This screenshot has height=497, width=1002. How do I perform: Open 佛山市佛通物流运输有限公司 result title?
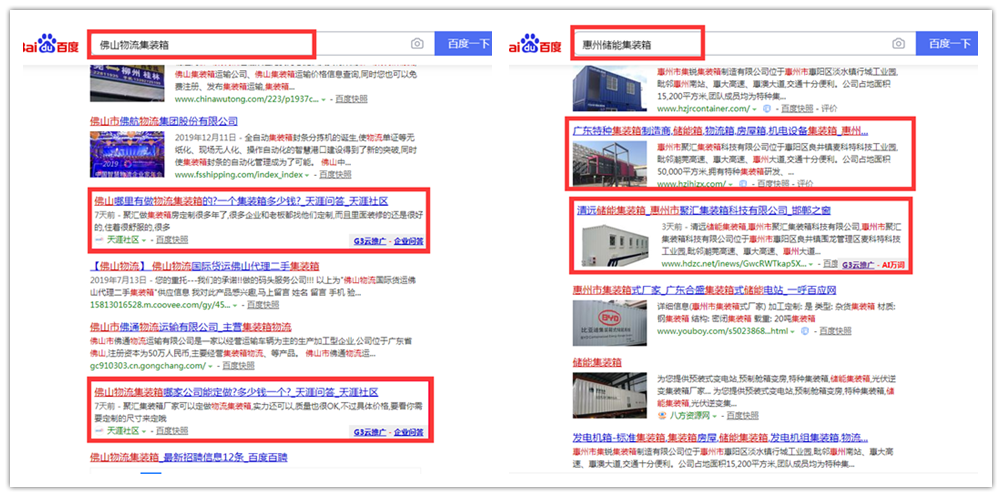(190, 326)
